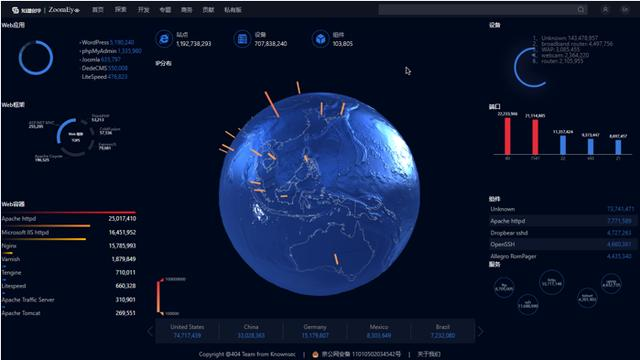Click the telnet service bubble
This screenshot has height=360, width=640.
(x=587, y=298)
